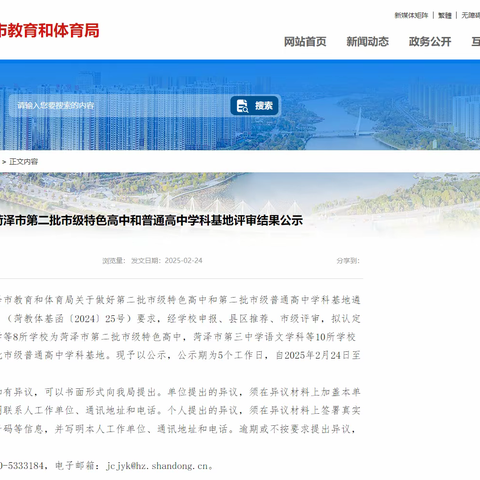Click the 发文日期 2025-02-24 text
Screen dimensions: 480x480
pos(167,261)
